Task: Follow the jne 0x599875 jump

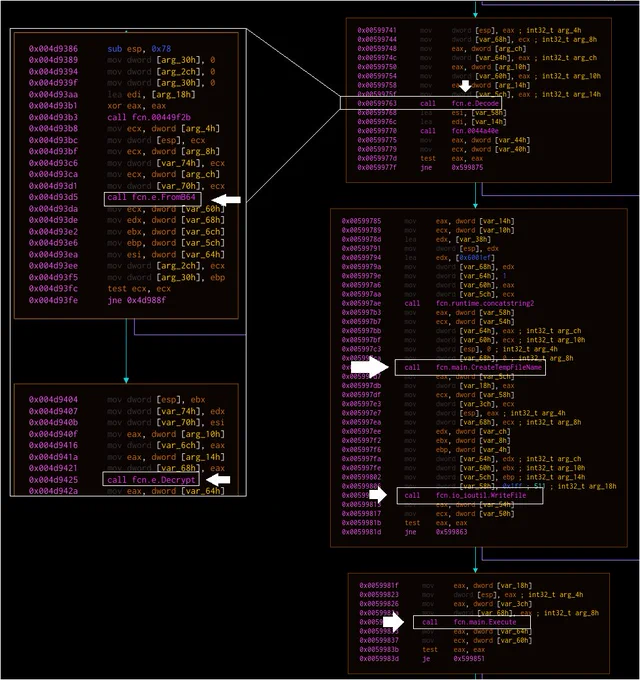Action: click(451, 167)
